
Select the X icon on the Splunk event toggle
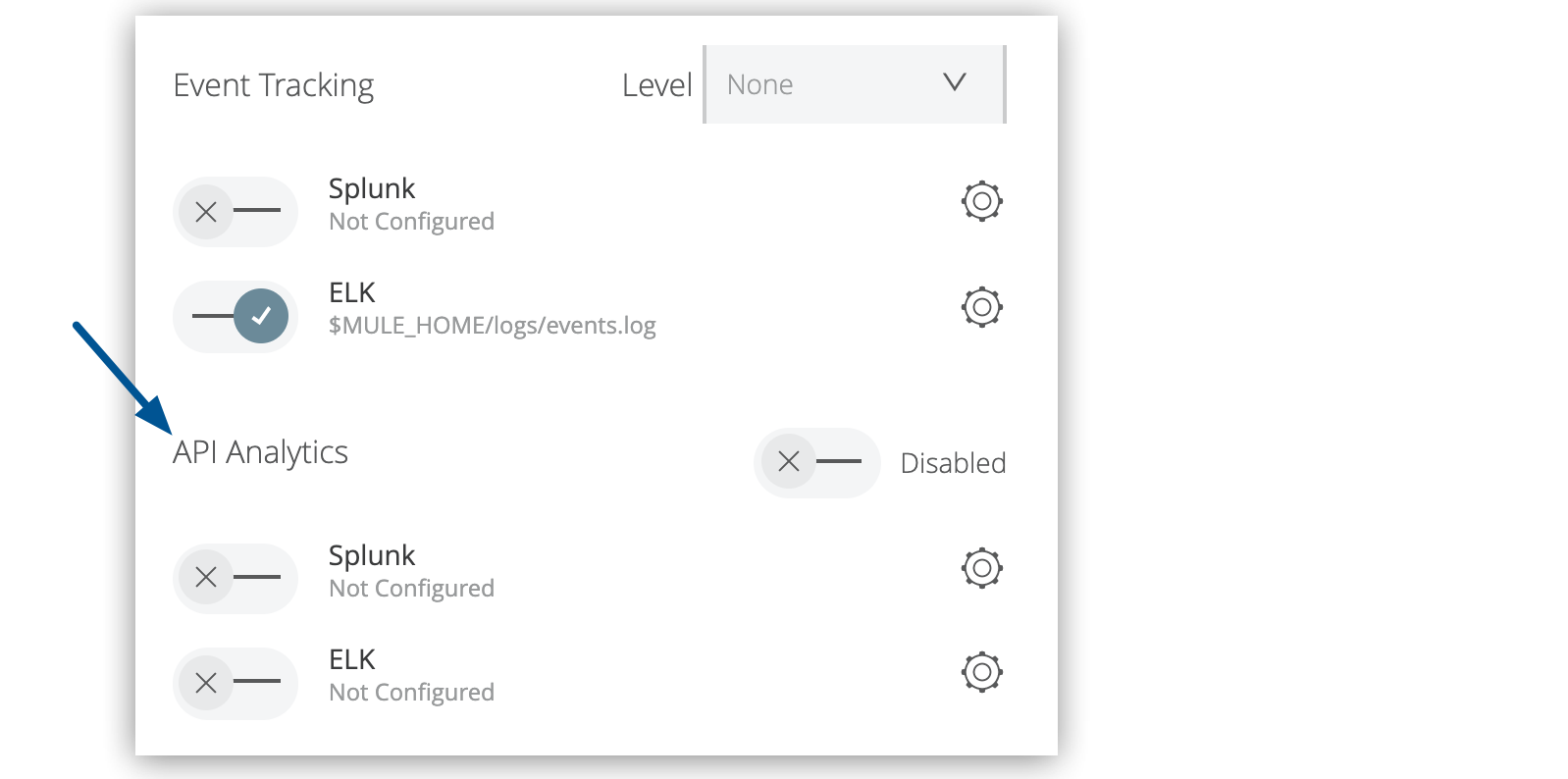(x=207, y=212)
